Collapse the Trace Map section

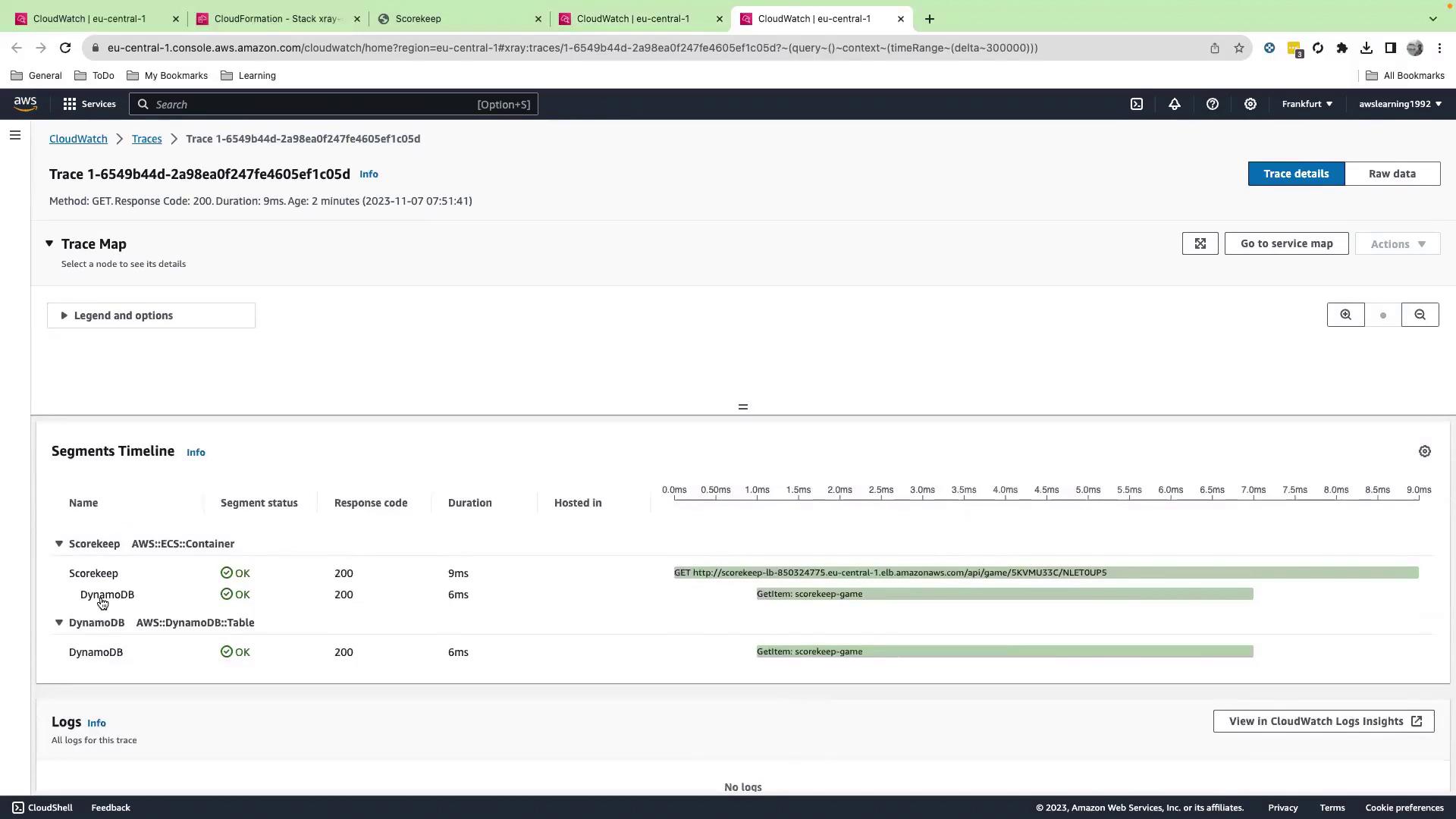49,244
